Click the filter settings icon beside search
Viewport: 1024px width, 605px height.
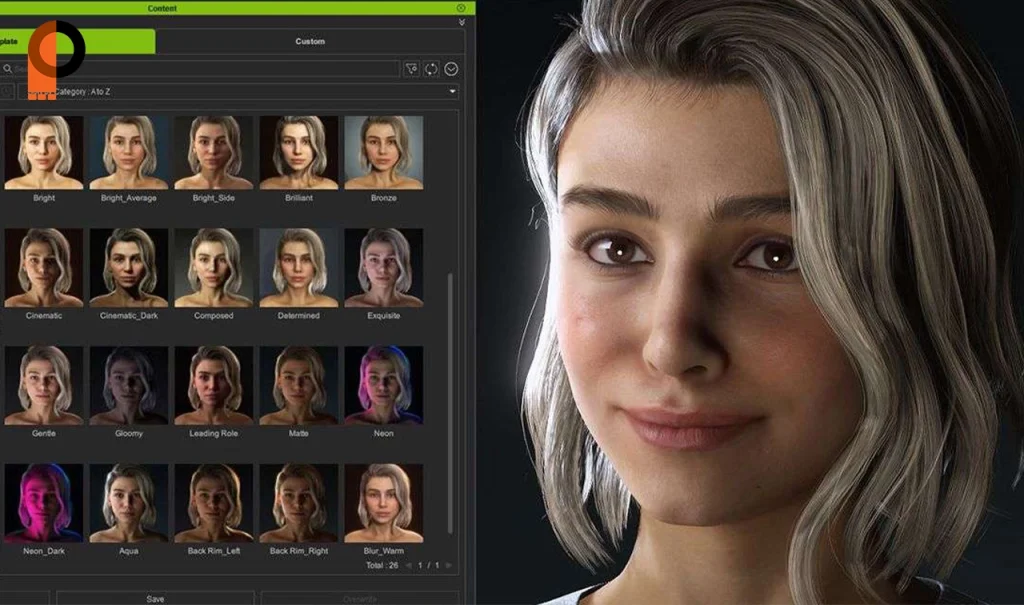[412, 69]
